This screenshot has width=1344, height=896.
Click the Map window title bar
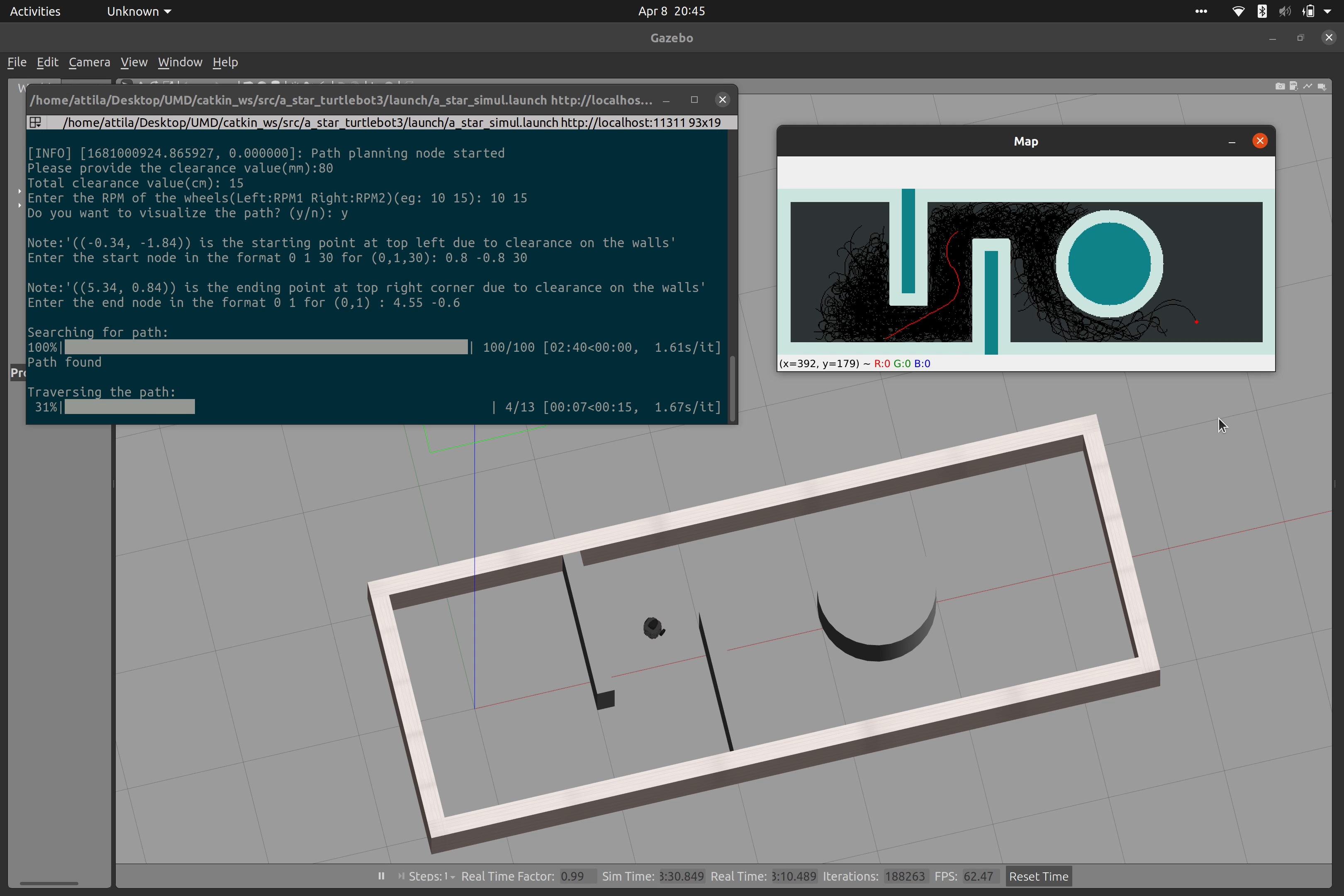(x=1026, y=141)
